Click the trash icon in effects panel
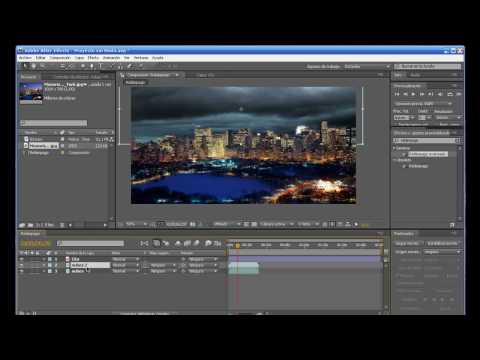 [x=452, y=225]
